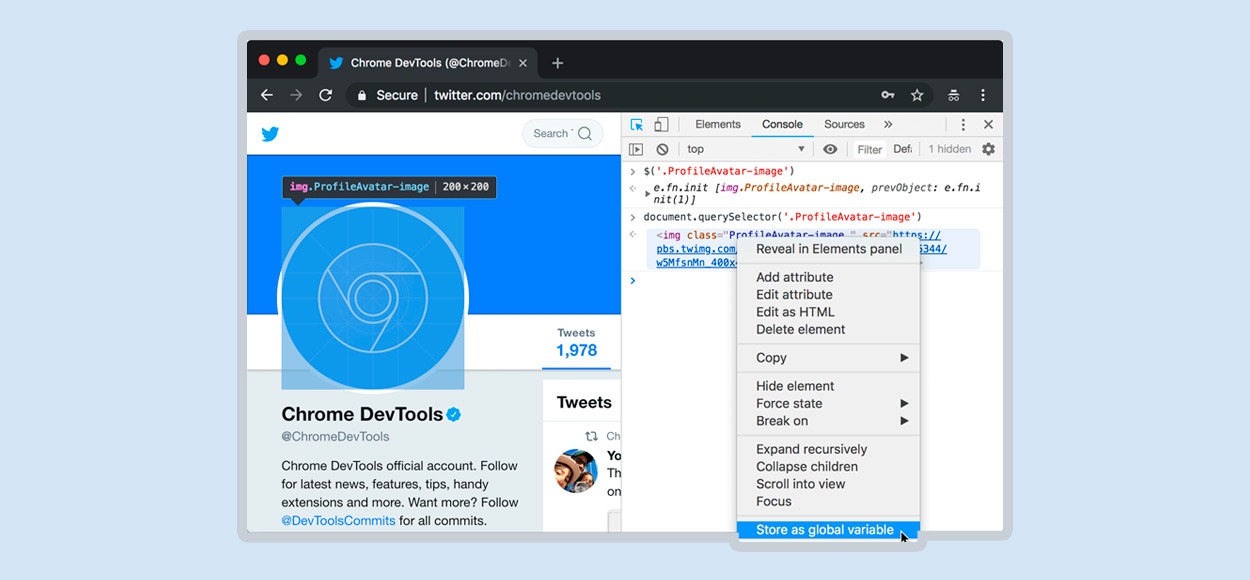Click the tweet author's avatar thumbnail
This screenshot has height=580, width=1250.
click(576, 470)
